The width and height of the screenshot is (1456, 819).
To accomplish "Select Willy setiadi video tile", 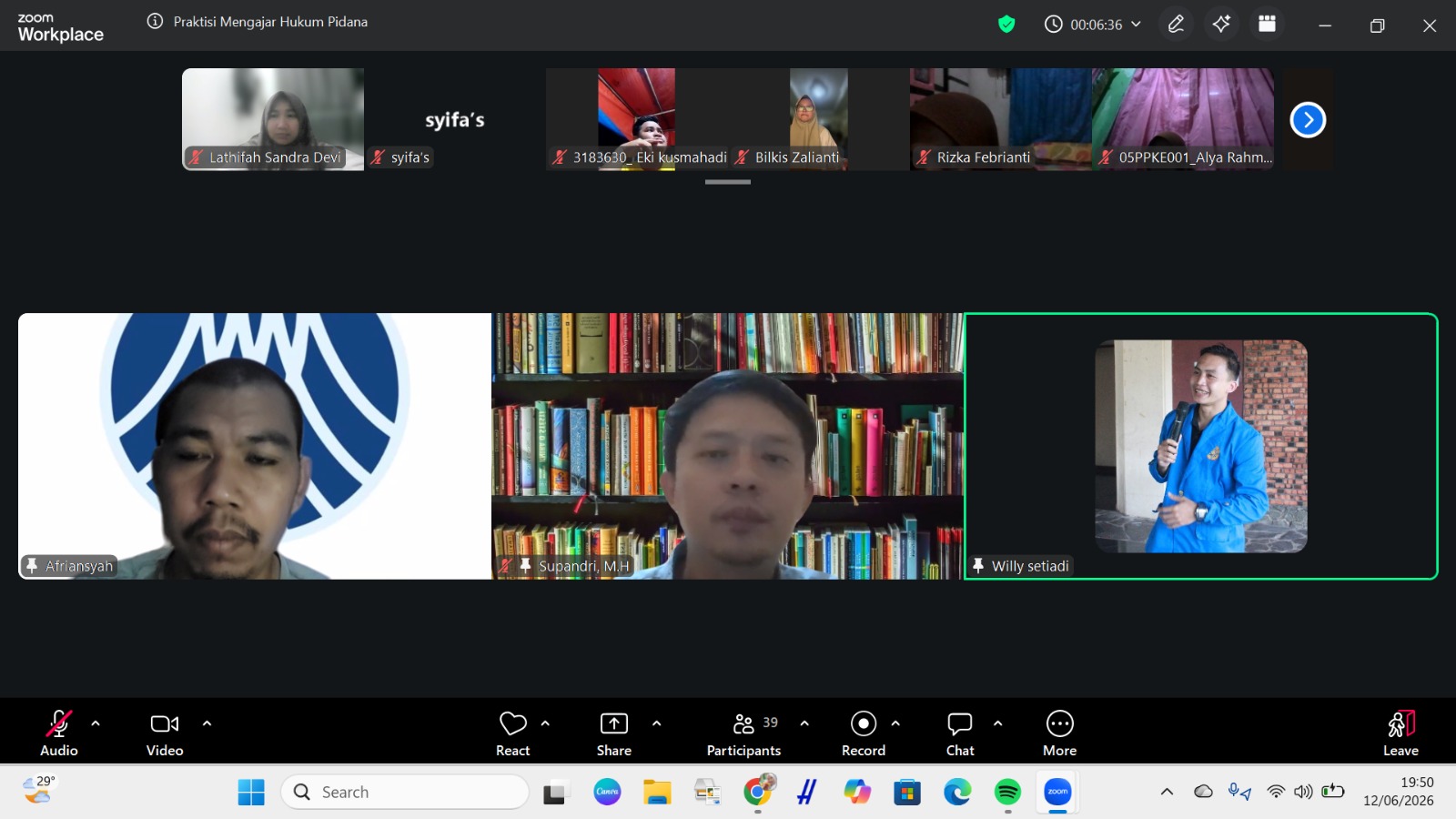I will 1201,446.
